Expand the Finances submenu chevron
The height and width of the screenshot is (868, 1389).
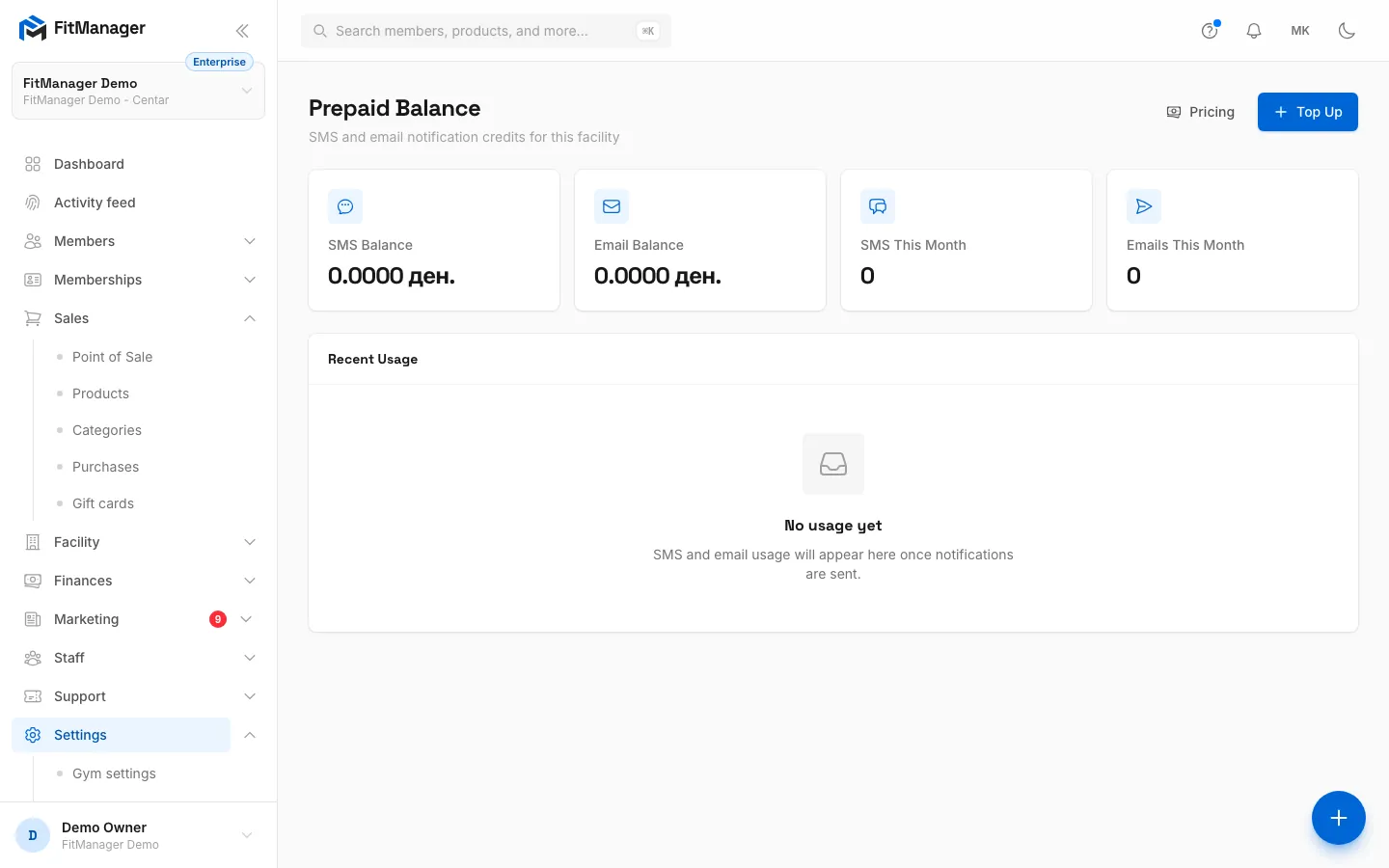[250, 581]
